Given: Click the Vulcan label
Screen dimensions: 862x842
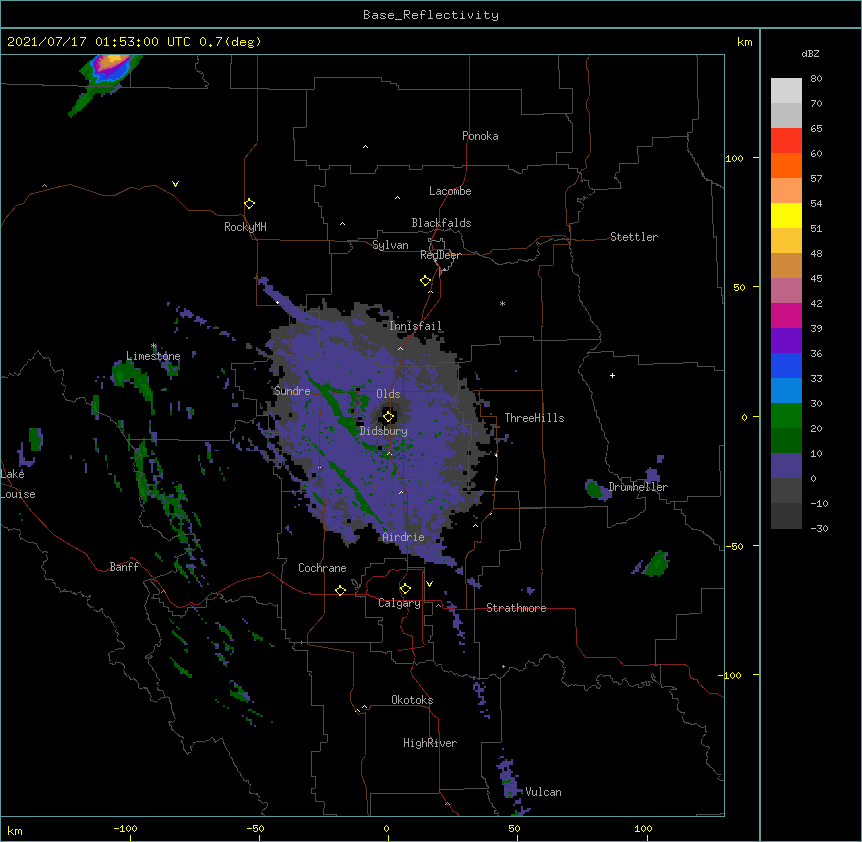Looking at the screenshot, I should [x=543, y=792].
